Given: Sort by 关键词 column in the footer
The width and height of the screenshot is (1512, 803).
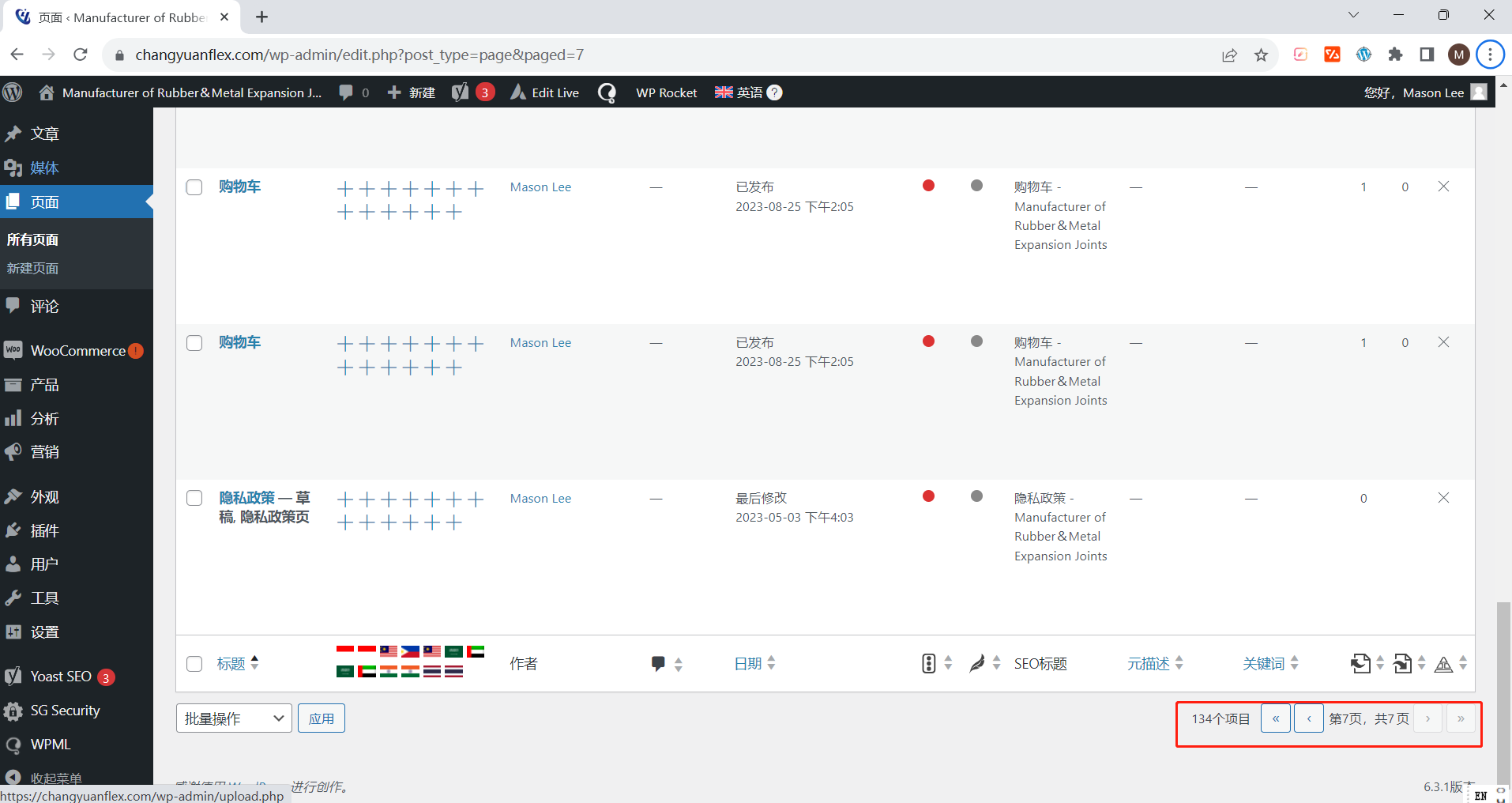Looking at the screenshot, I should [1270, 664].
